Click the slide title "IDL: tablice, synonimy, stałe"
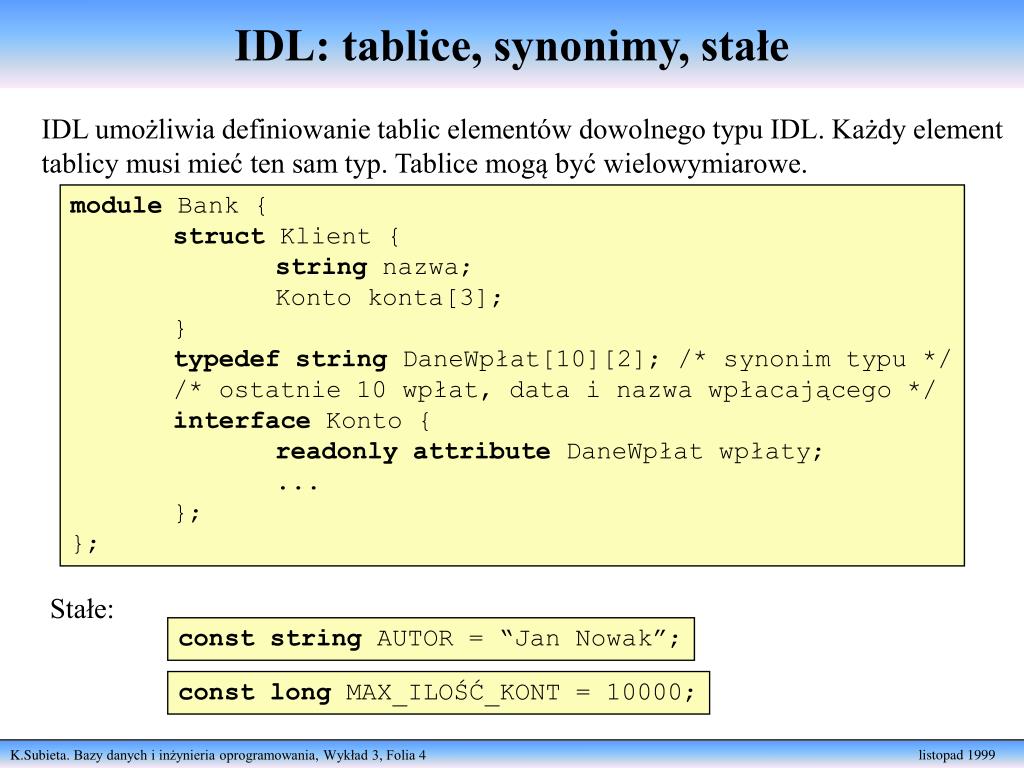 tap(511, 47)
